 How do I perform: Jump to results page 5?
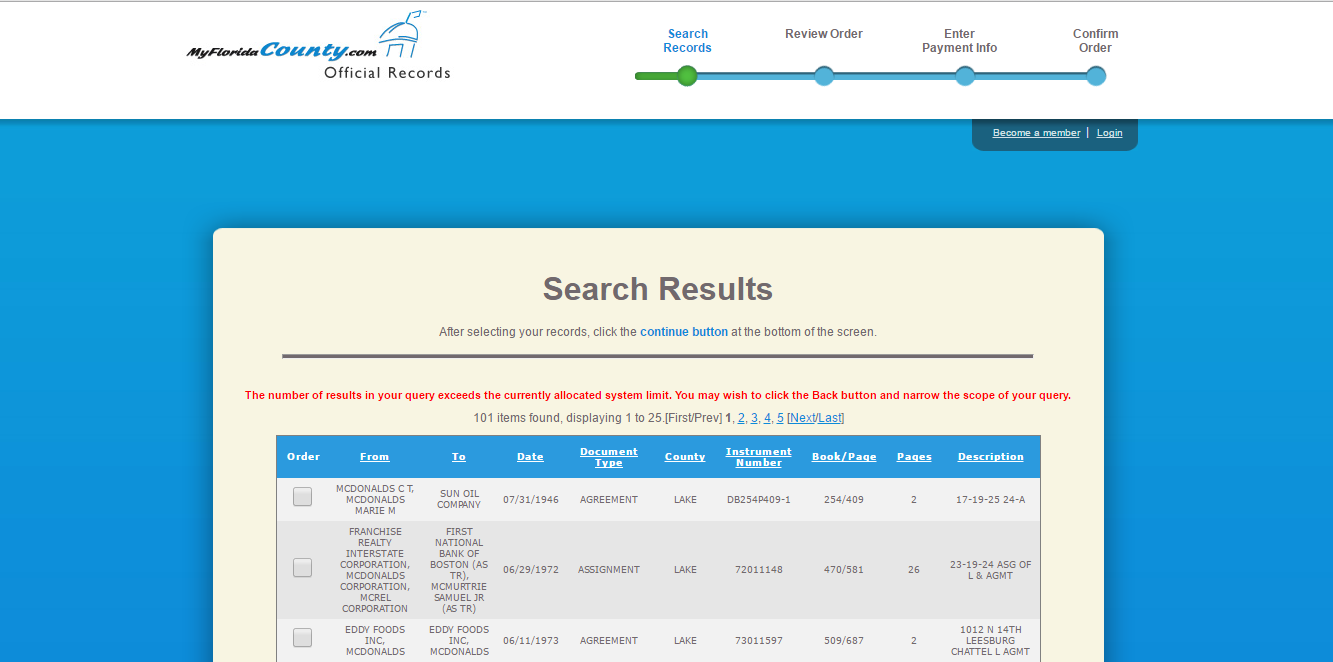780,418
